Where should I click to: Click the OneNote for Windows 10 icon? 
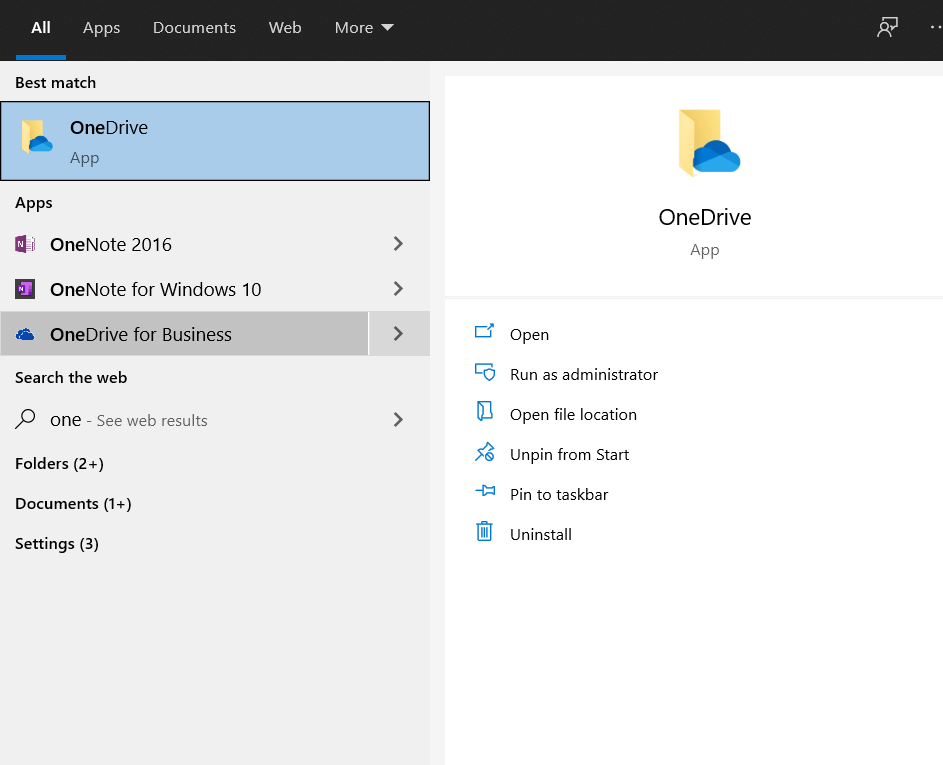(25, 289)
